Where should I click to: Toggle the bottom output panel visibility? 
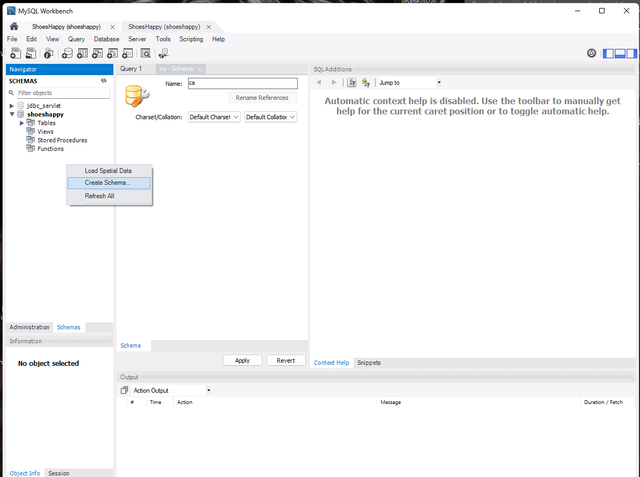click(620, 53)
